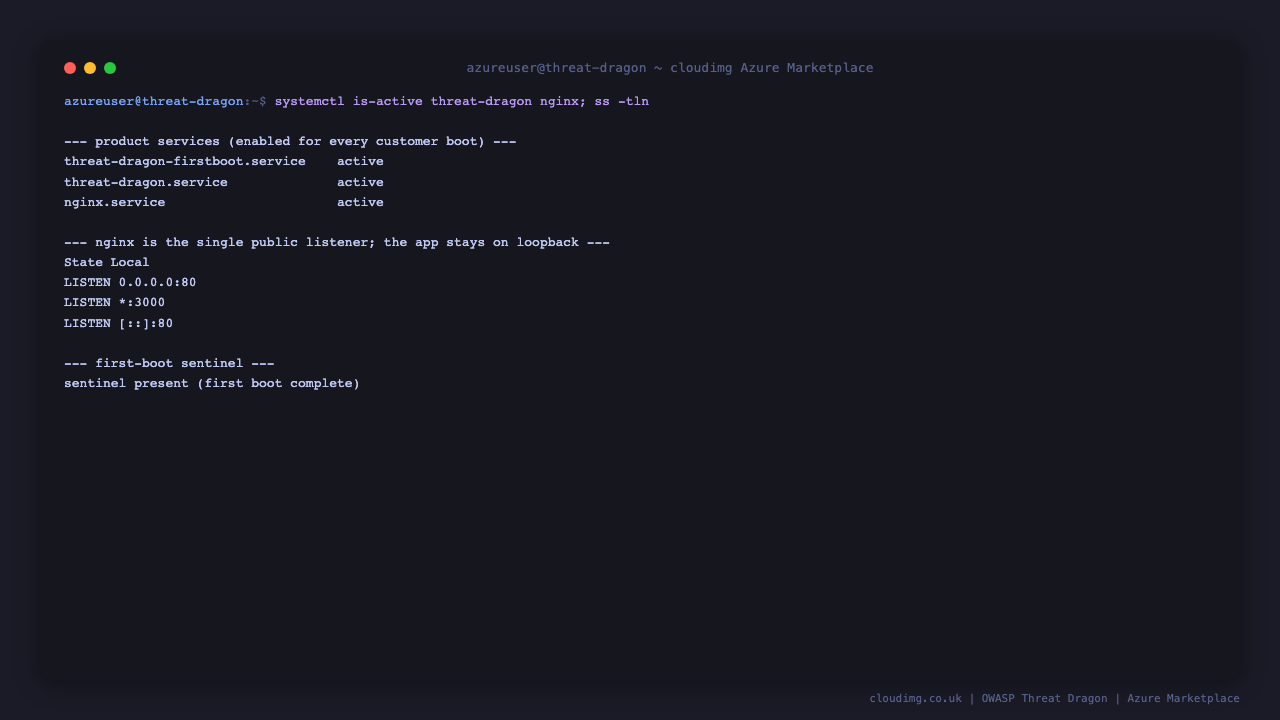Image resolution: width=1280 pixels, height=720 pixels.
Task: Select nginx.service text
Action: tap(115, 202)
